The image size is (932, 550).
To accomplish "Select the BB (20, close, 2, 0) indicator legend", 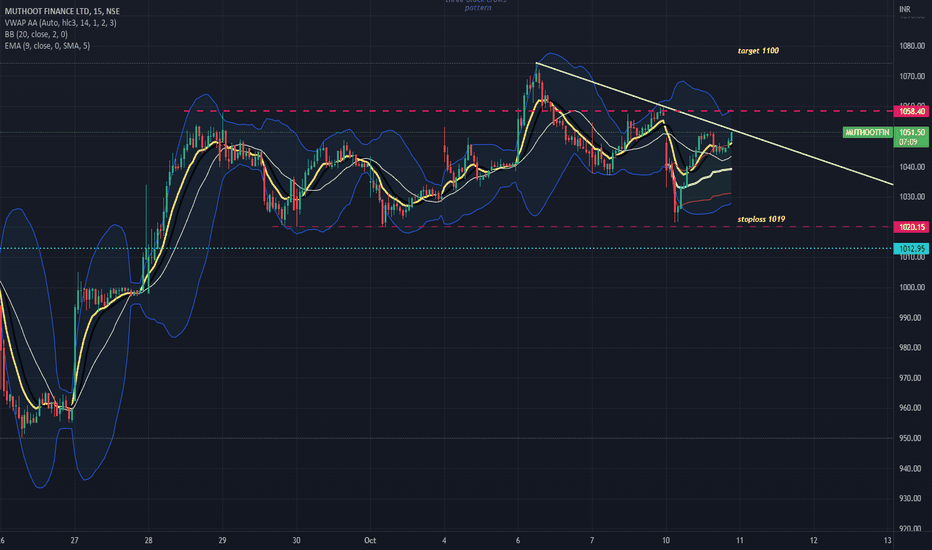I will pos(36,34).
